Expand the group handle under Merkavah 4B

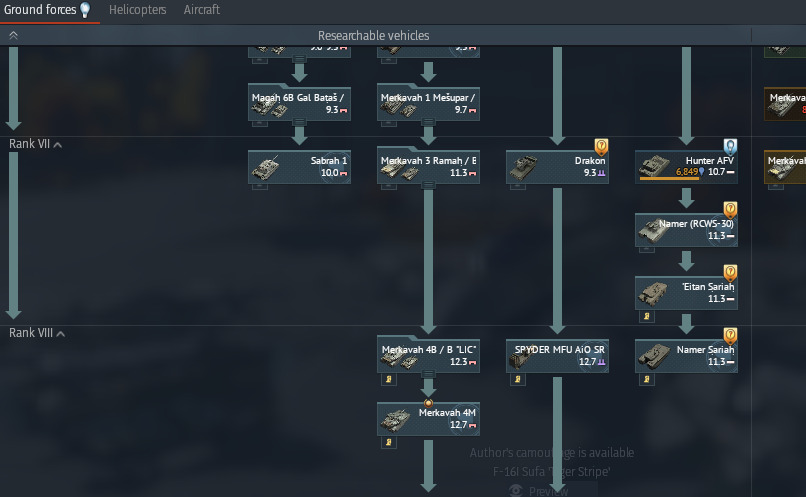point(428,374)
